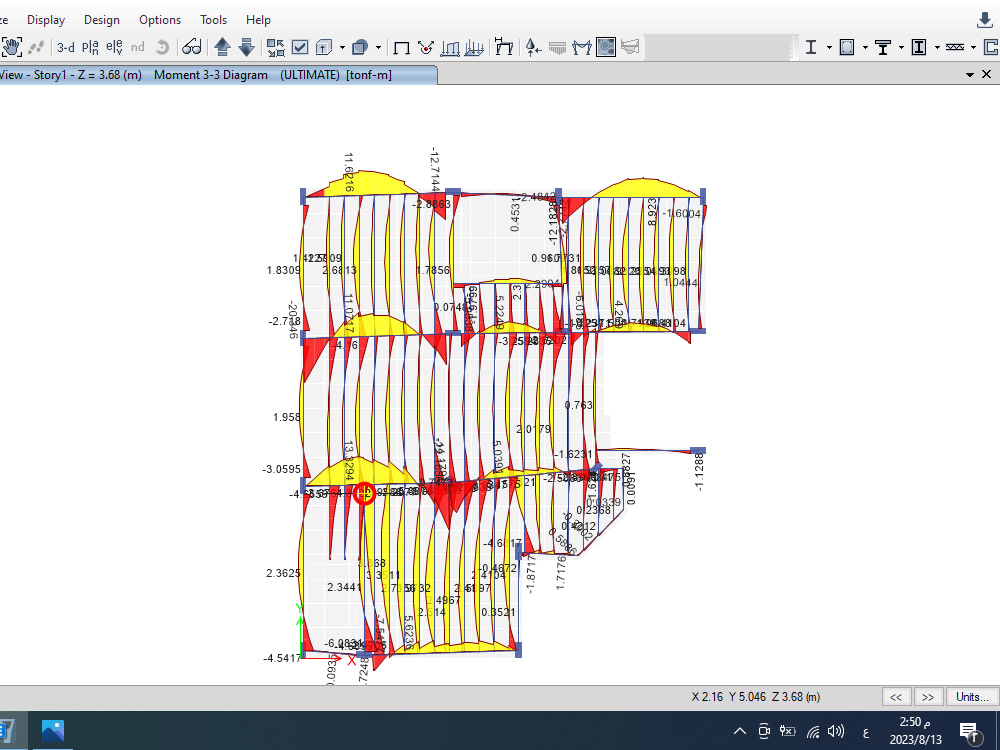The width and height of the screenshot is (1000, 750).
Task: Open a plan view using the pln icon
Action: 92,46
